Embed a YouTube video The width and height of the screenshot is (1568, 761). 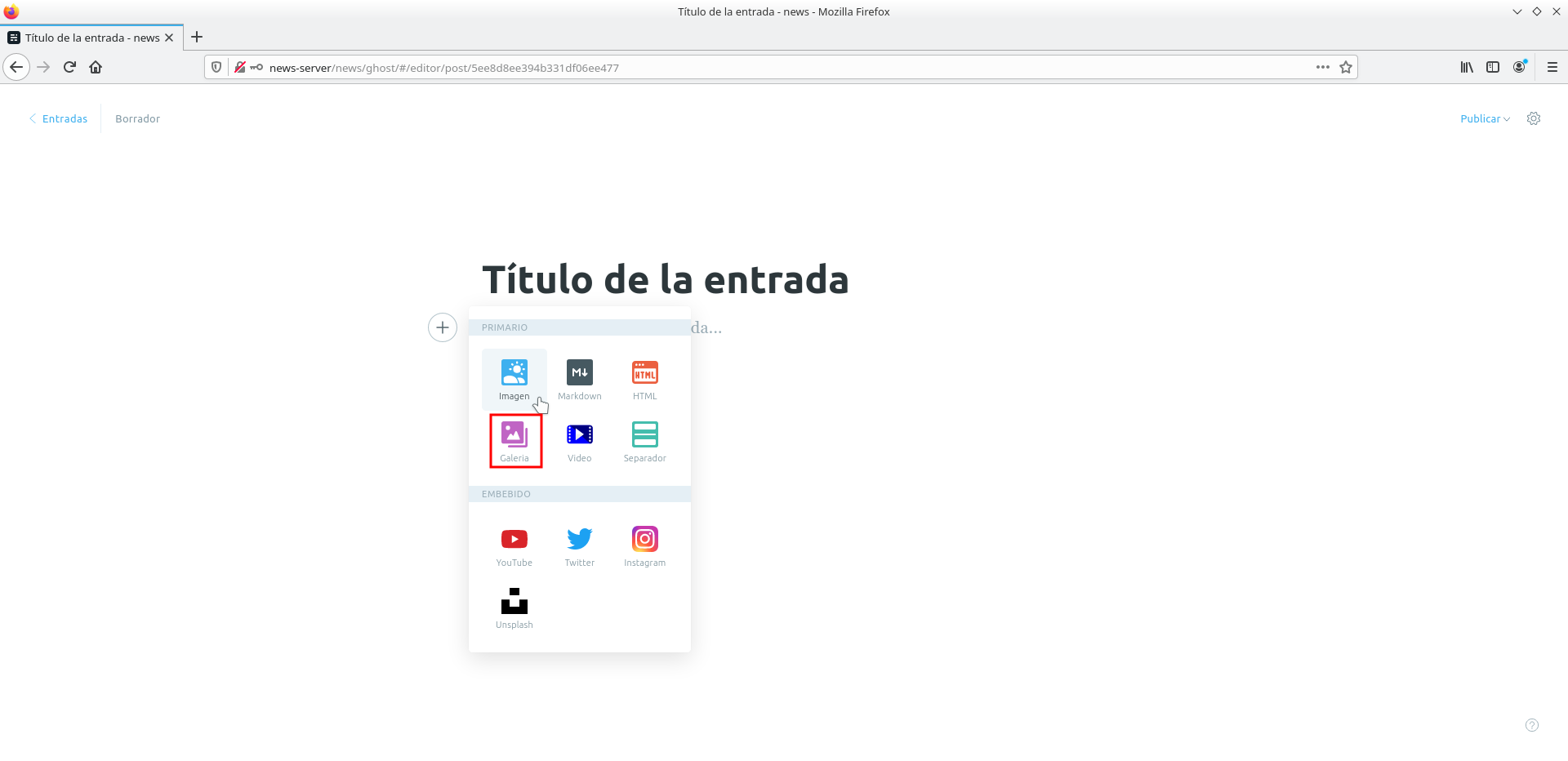[514, 545]
